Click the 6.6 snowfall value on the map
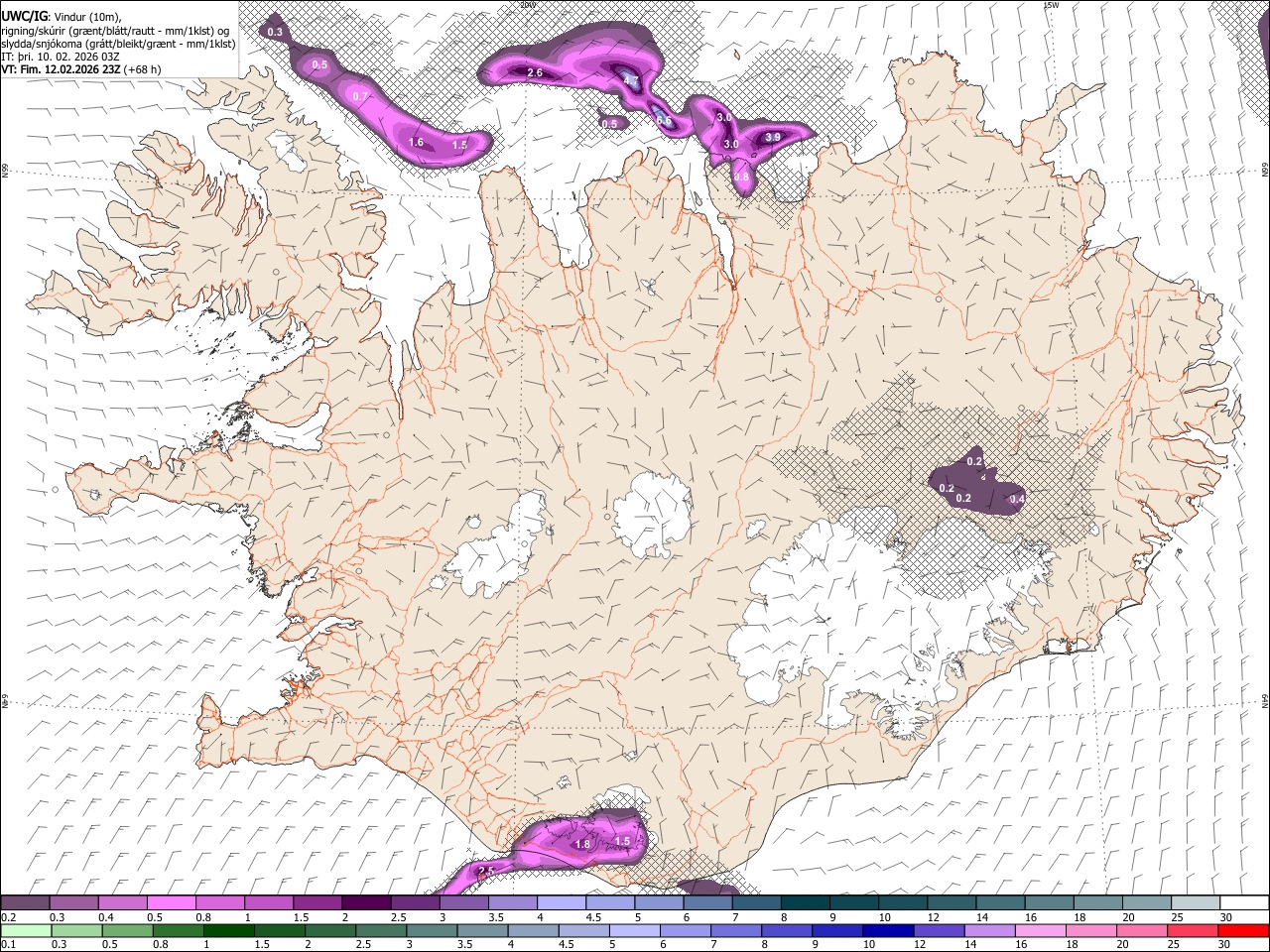Viewport: 1270px width, 952px height. pyautogui.click(x=664, y=121)
